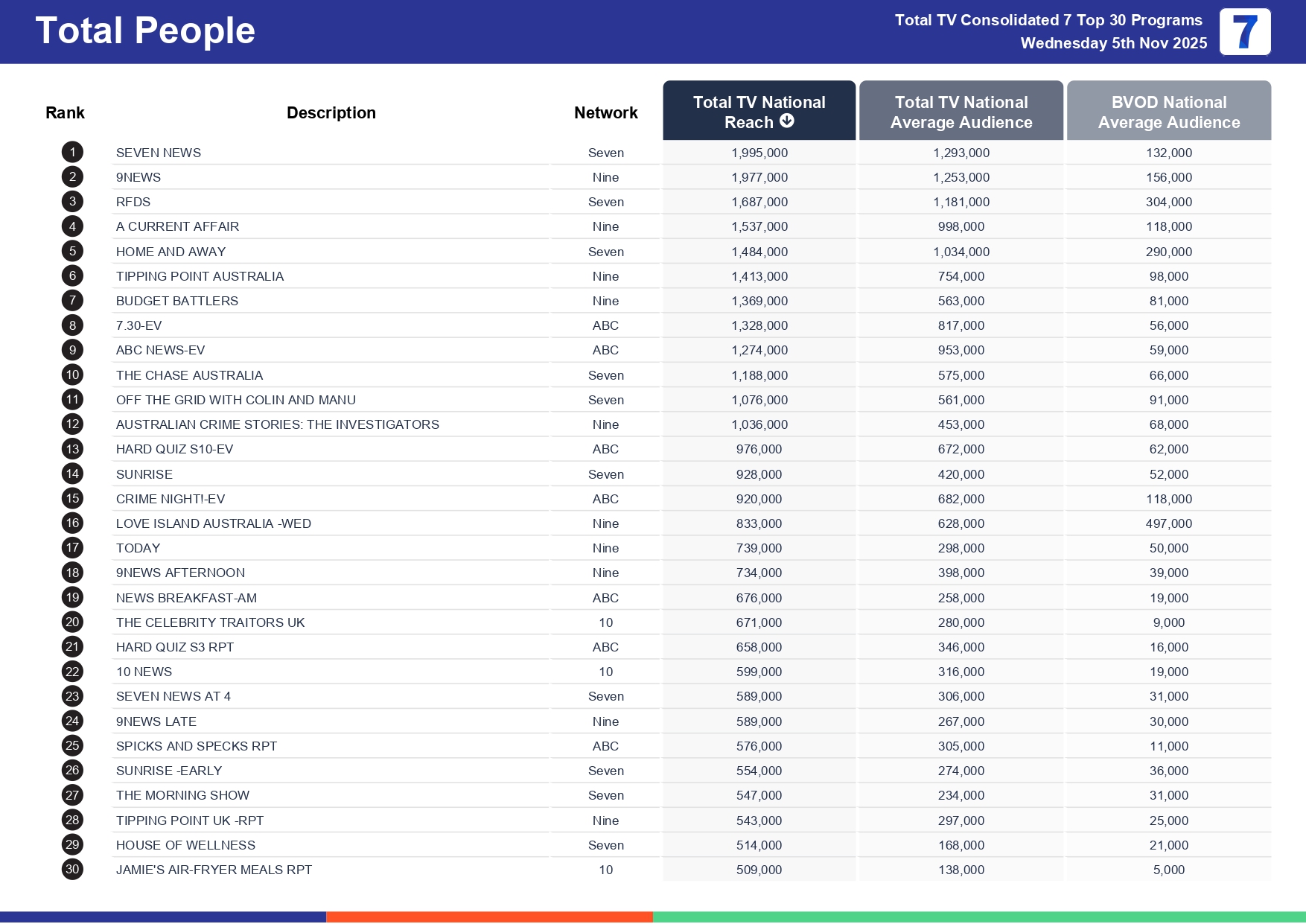Image resolution: width=1306 pixels, height=924 pixels.
Task: Click the Rank column header
Action: point(65,113)
